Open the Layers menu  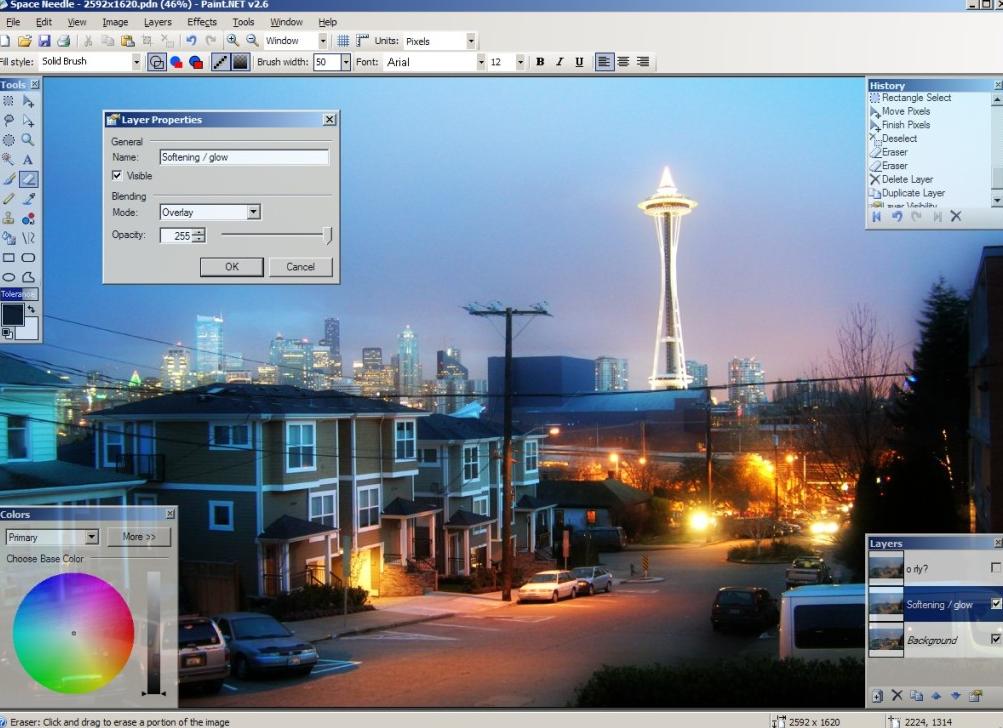point(157,22)
